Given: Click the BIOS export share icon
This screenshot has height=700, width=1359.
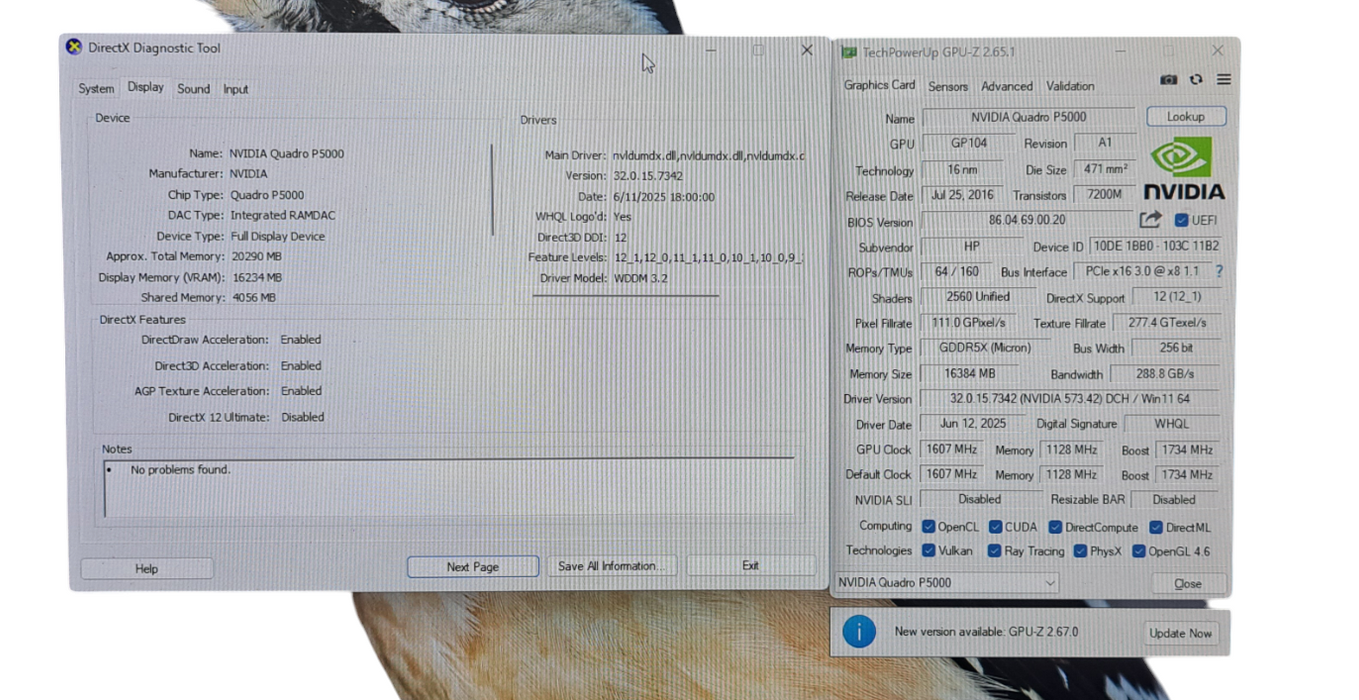Looking at the screenshot, I should coord(1150,219).
